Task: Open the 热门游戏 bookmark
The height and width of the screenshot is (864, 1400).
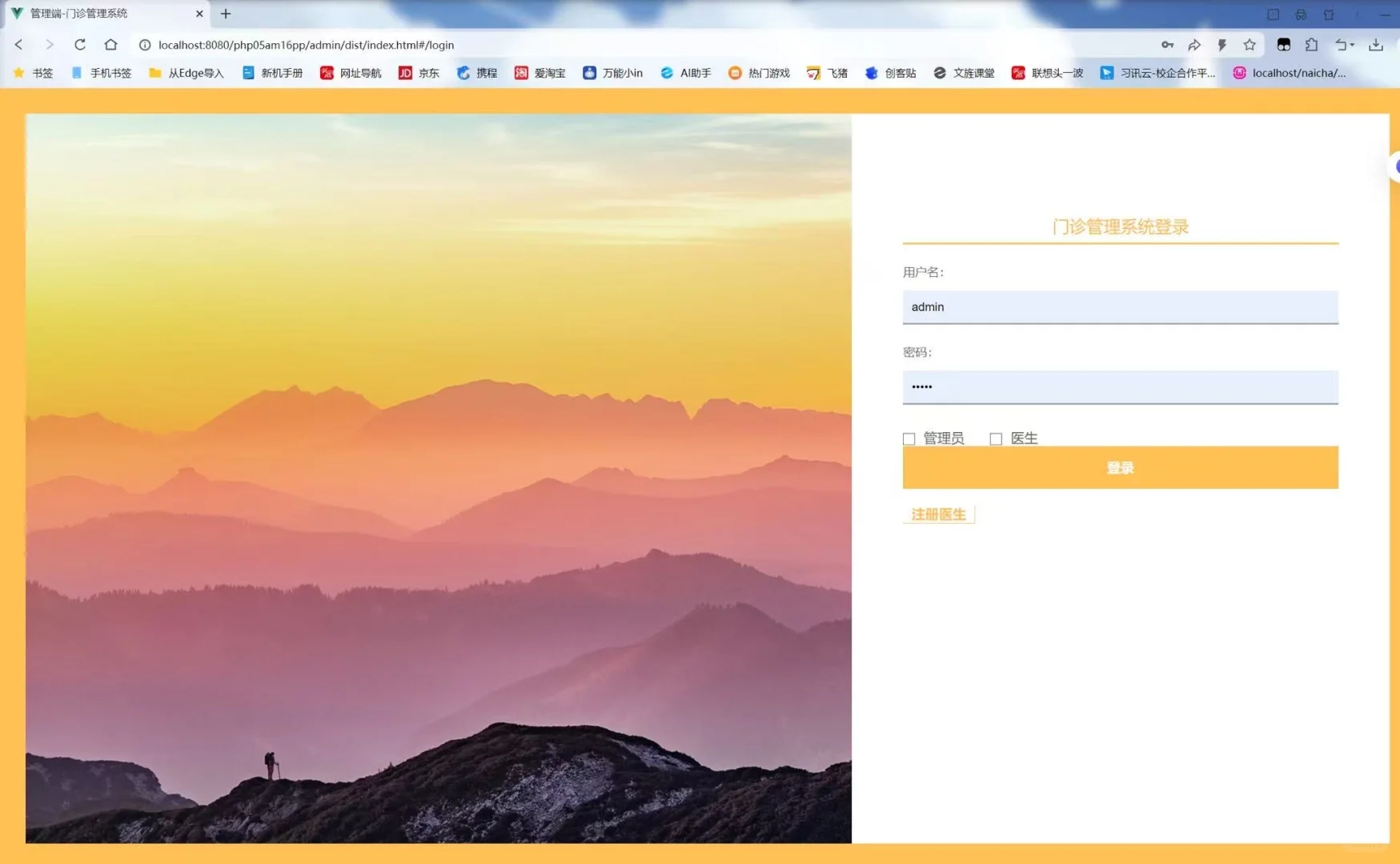Action: pyautogui.click(x=758, y=73)
